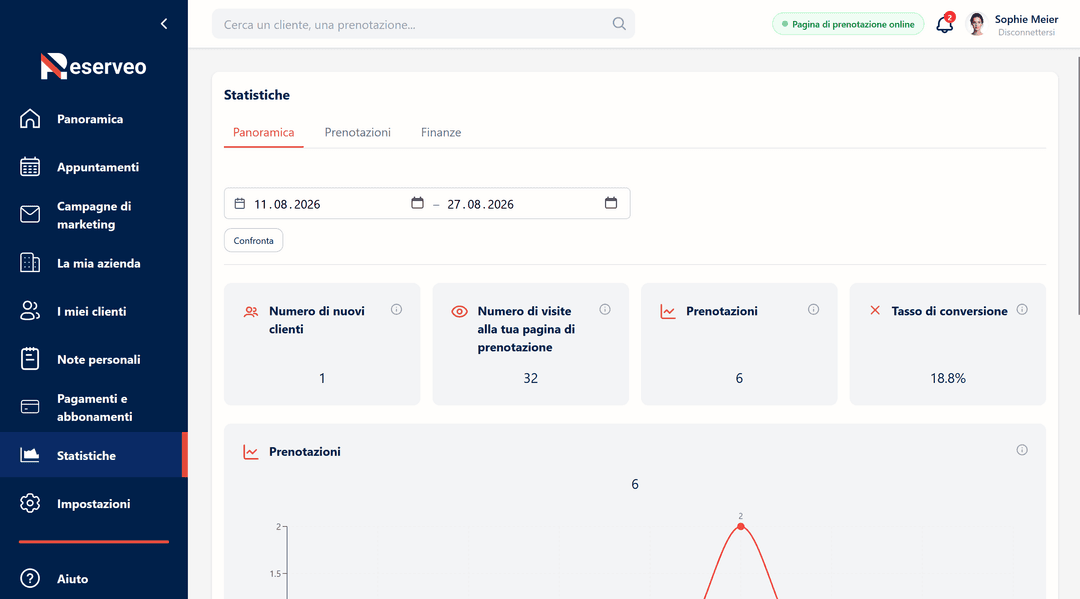Show info for the Prenotazioni chart panel
The width and height of the screenshot is (1080, 599).
(1022, 450)
